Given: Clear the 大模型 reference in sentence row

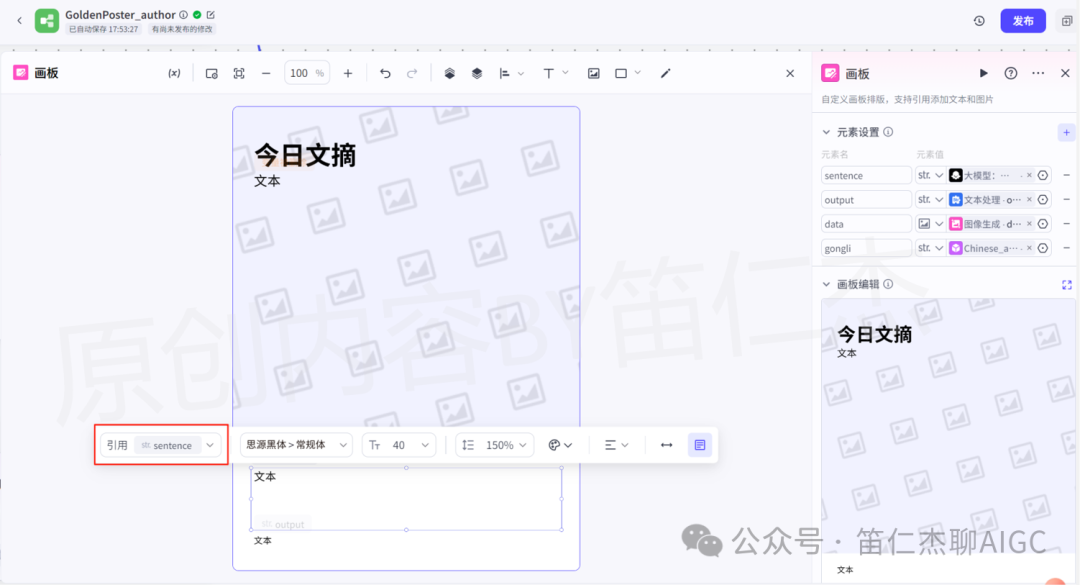Looking at the screenshot, I should [1029, 175].
